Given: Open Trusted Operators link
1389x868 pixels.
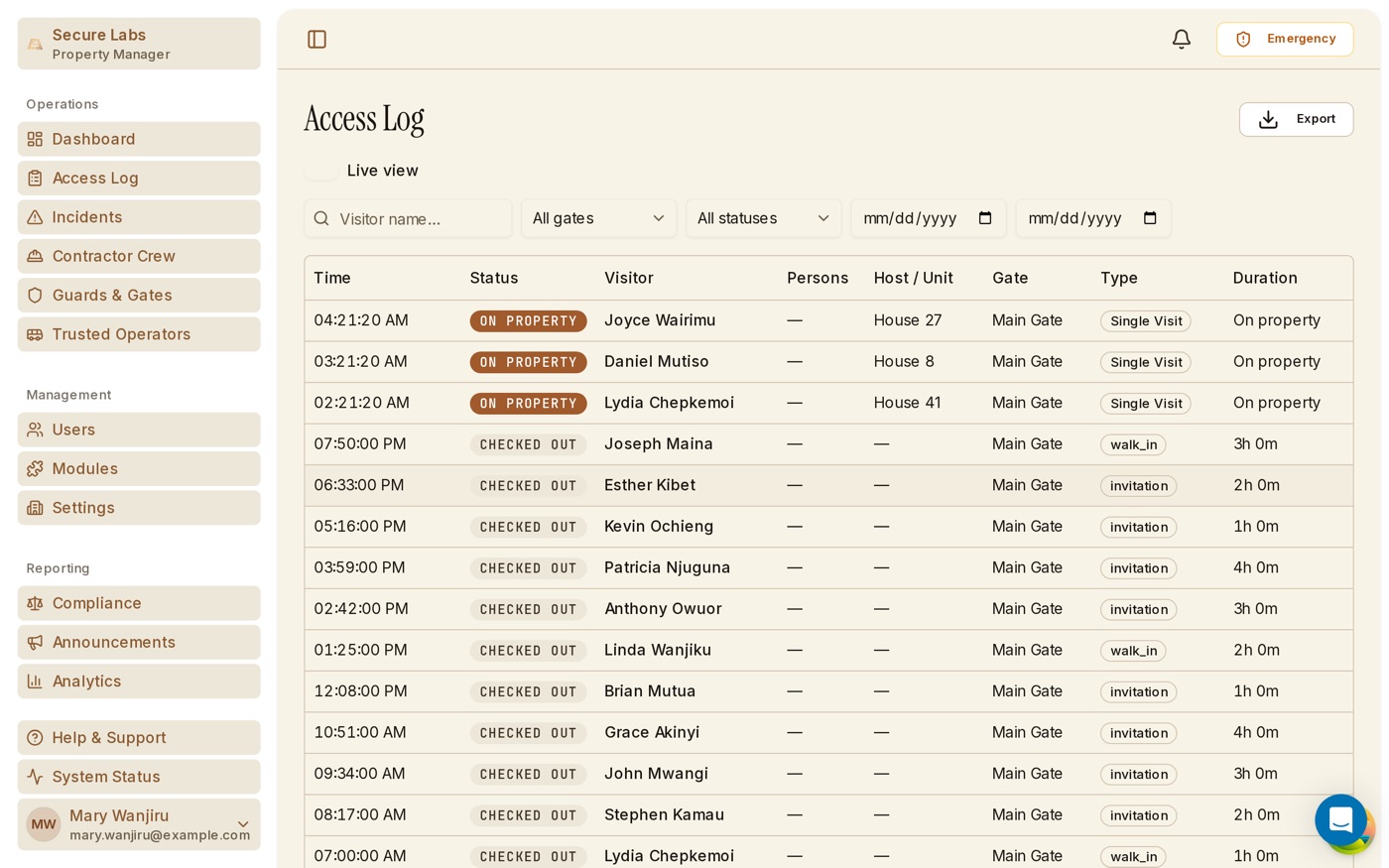Looking at the screenshot, I should pos(139,334).
